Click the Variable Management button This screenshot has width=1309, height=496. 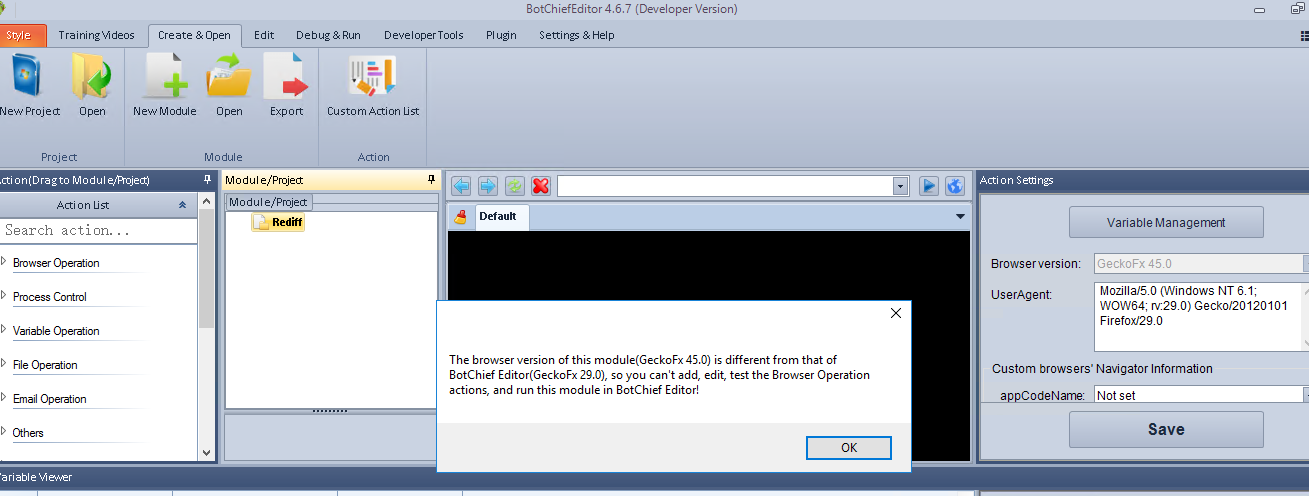pyautogui.click(x=1166, y=222)
